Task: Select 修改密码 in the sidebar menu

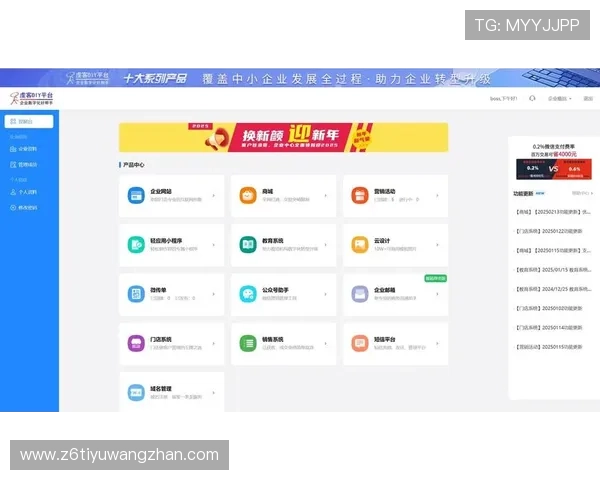Action: (29, 207)
